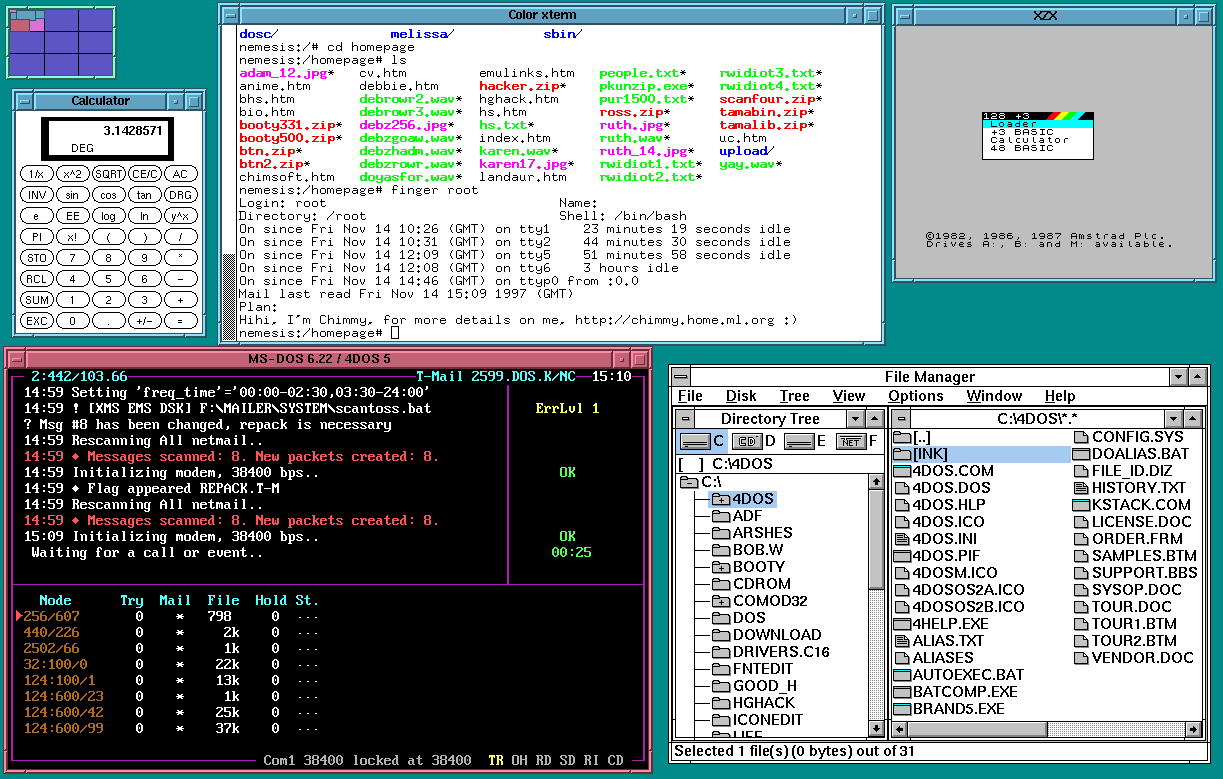Click the PI key on the Calculator
This screenshot has width=1223, height=779.
[x=37, y=237]
